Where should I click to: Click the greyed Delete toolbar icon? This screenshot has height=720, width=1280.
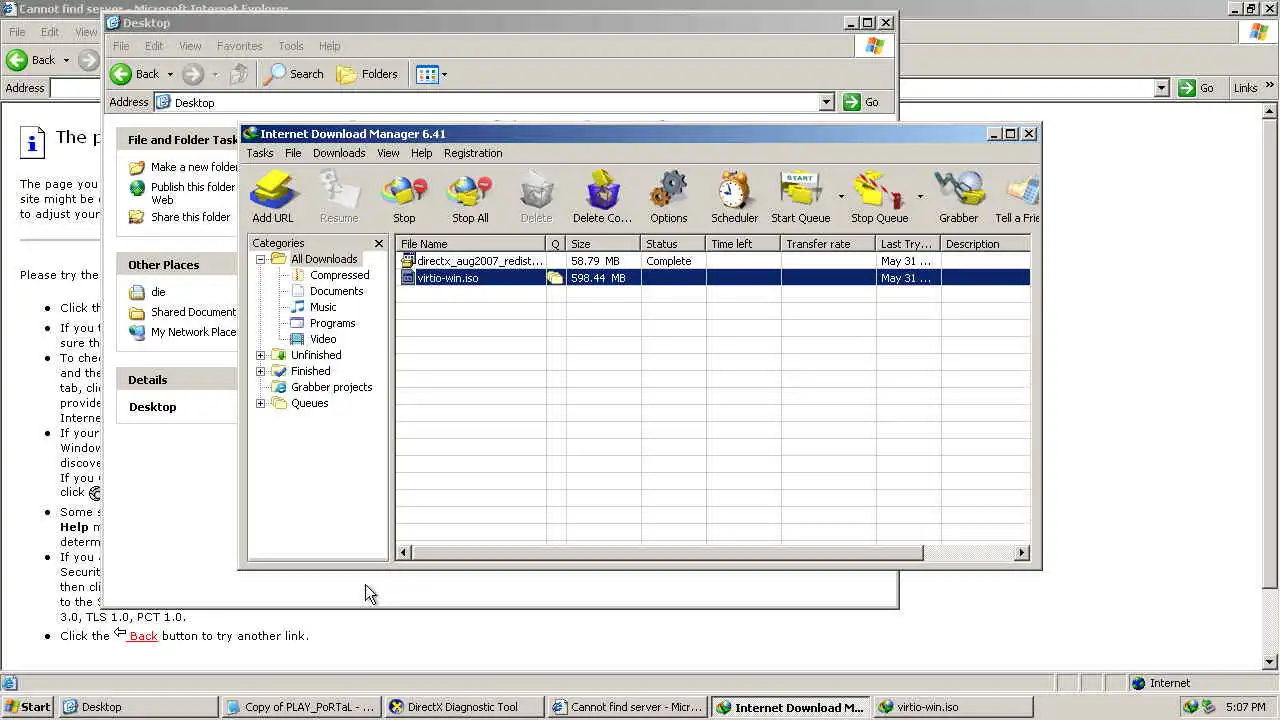coord(536,197)
